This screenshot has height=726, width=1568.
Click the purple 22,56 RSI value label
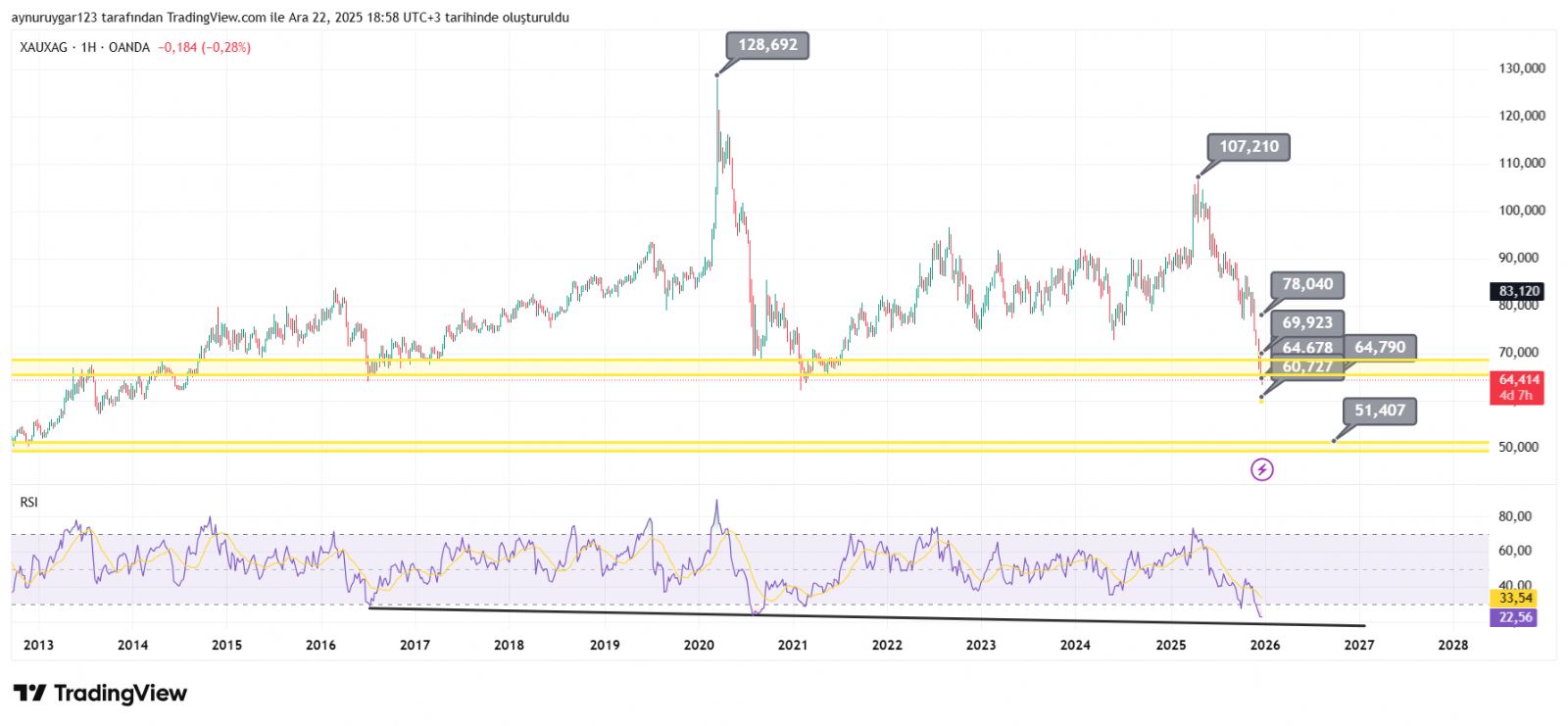[1515, 617]
